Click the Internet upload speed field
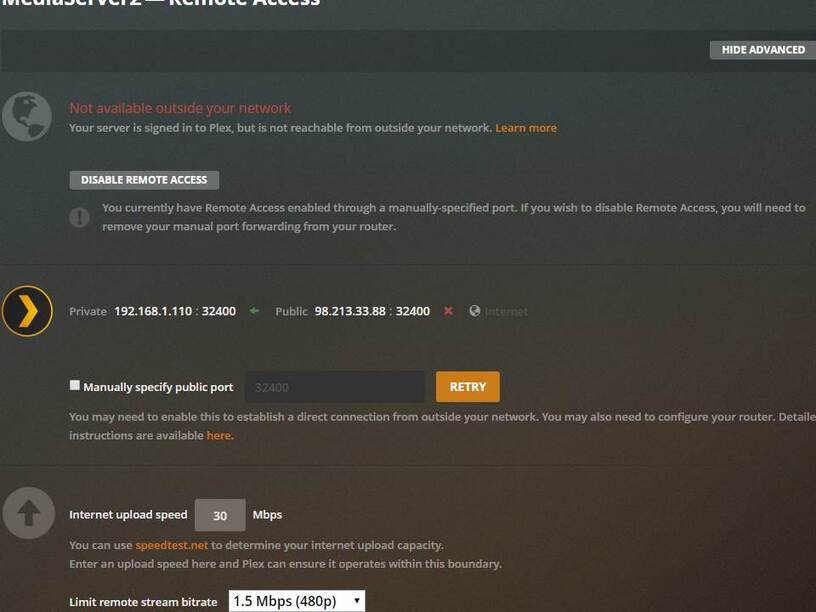Image resolution: width=816 pixels, height=612 pixels. point(220,515)
